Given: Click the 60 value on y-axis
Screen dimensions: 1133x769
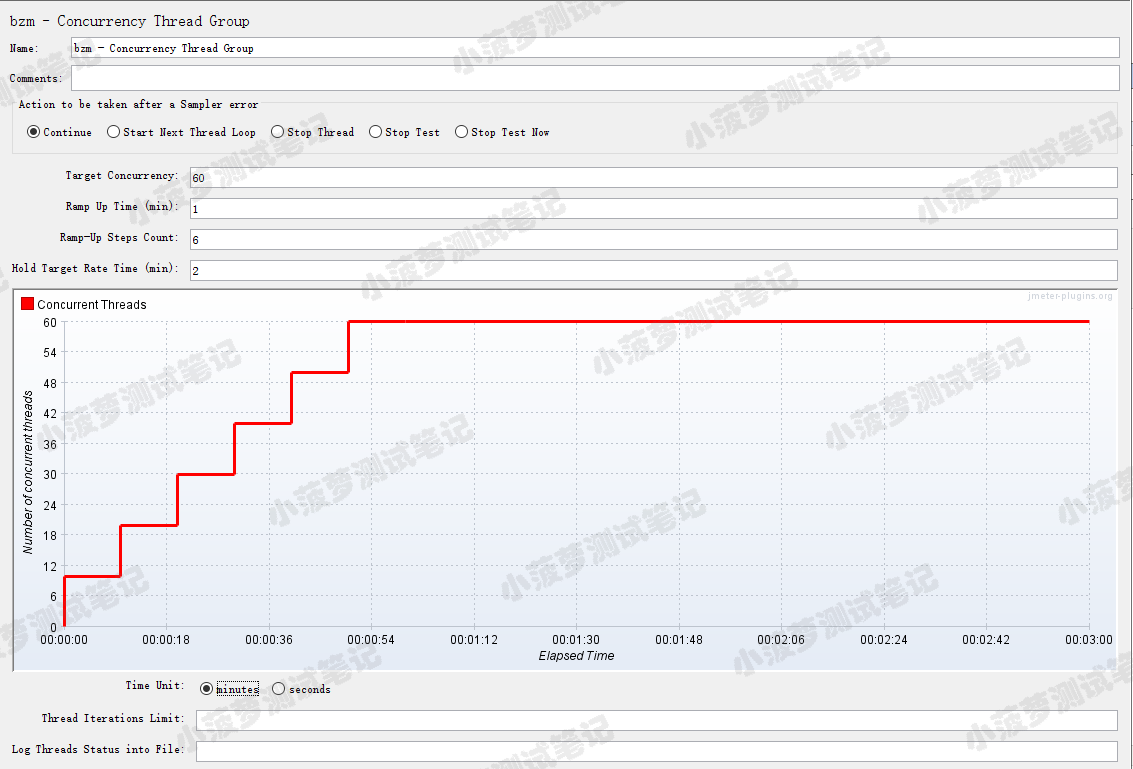Looking at the screenshot, I should click(x=50, y=322).
